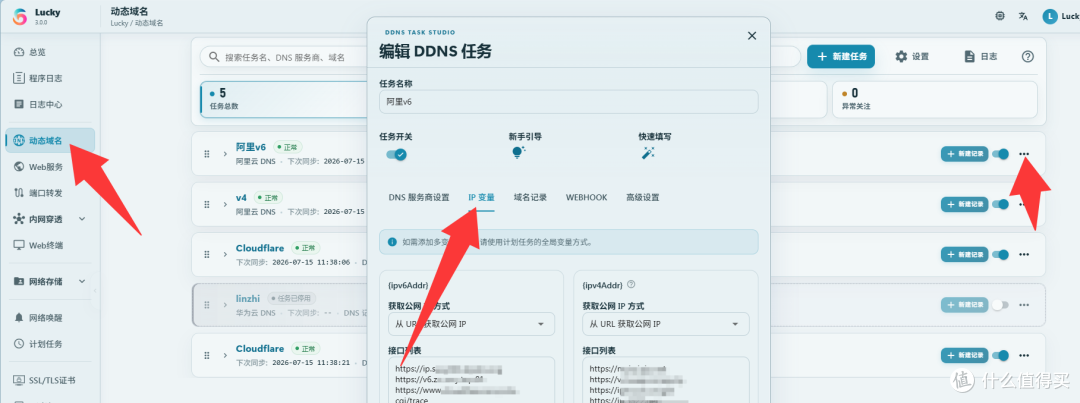The height and width of the screenshot is (403, 1080).
Task: Open the more menu for v4 row
Action: 1024,204
